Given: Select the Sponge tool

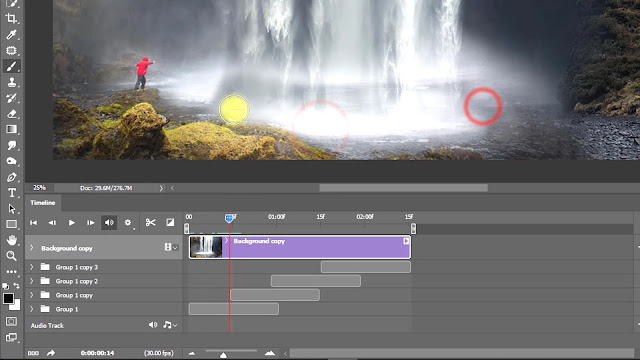Looking at the screenshot, I should 11,161.
